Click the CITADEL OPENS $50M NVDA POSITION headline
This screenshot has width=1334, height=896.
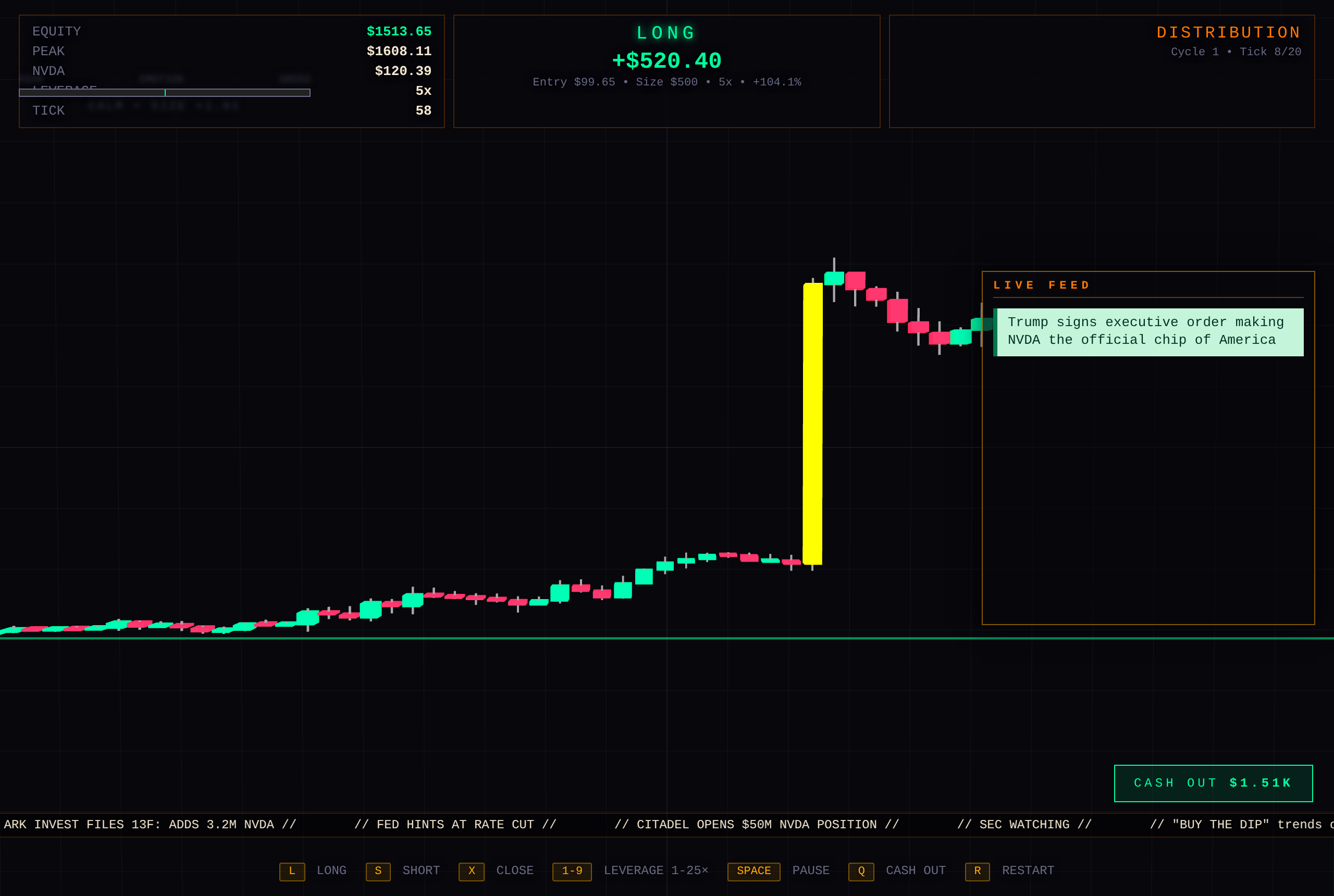757,825
